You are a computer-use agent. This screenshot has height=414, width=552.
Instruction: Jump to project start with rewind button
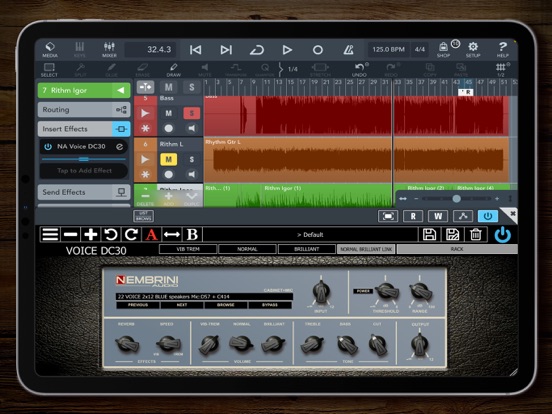point(196,50)
